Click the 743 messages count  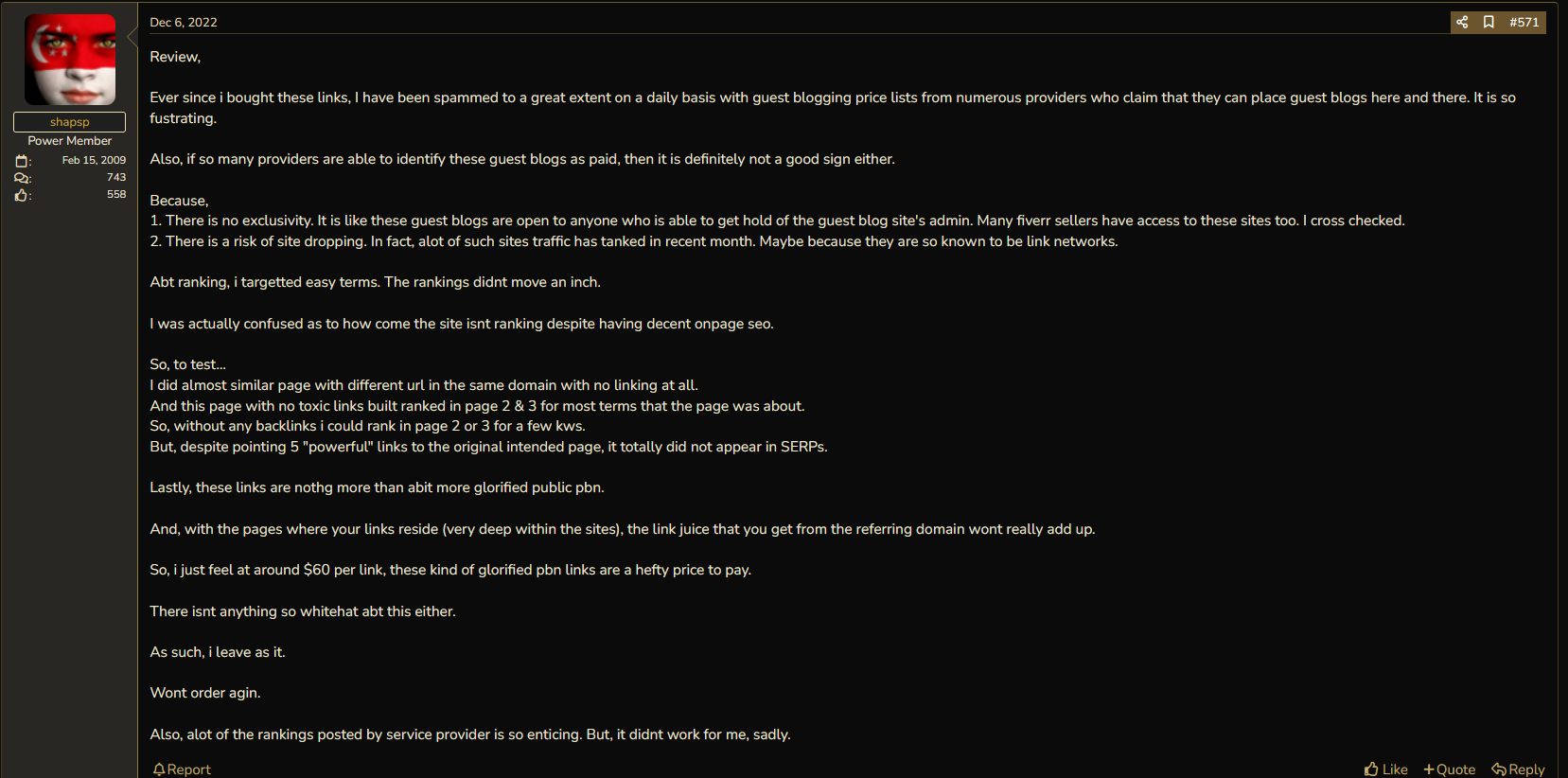(x=116, y=177)
